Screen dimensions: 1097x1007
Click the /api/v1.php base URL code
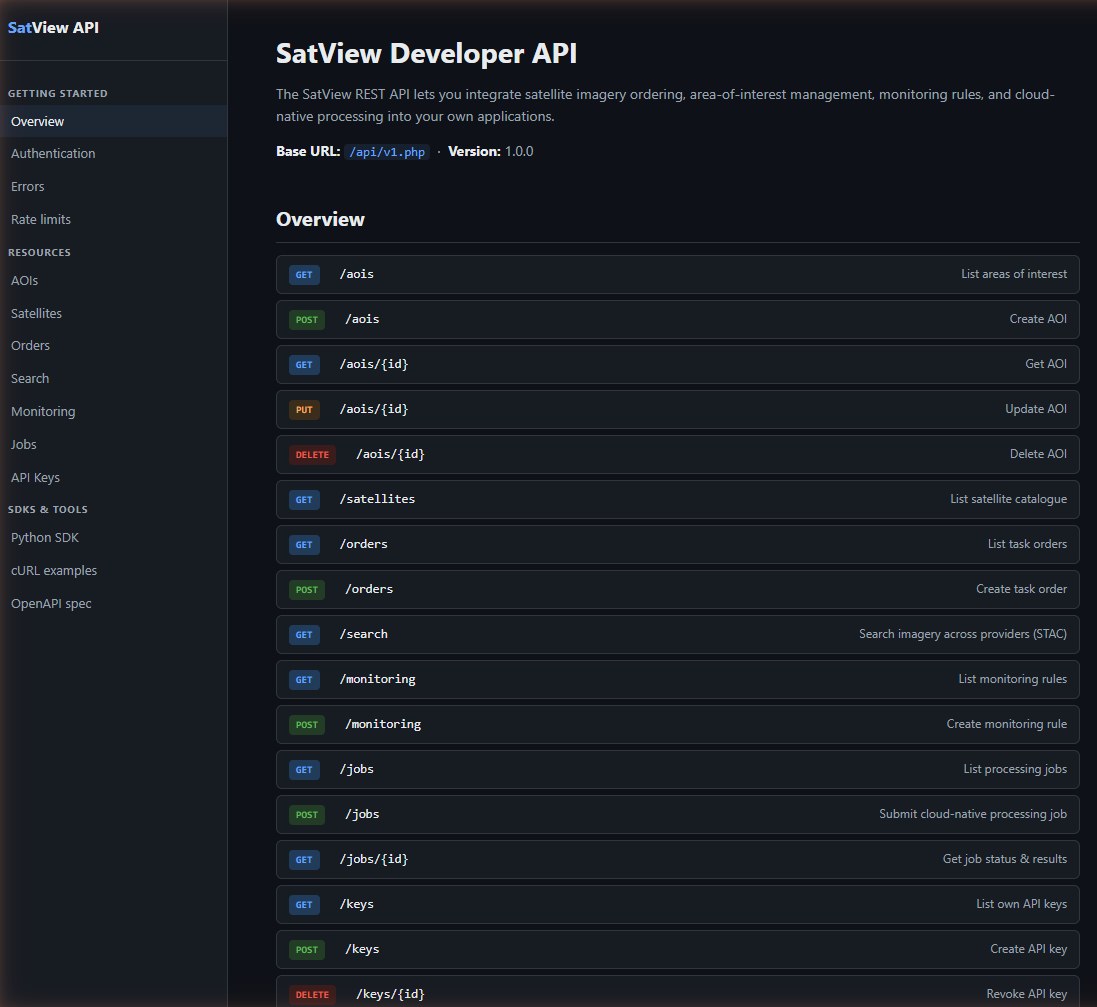point(387,152)
